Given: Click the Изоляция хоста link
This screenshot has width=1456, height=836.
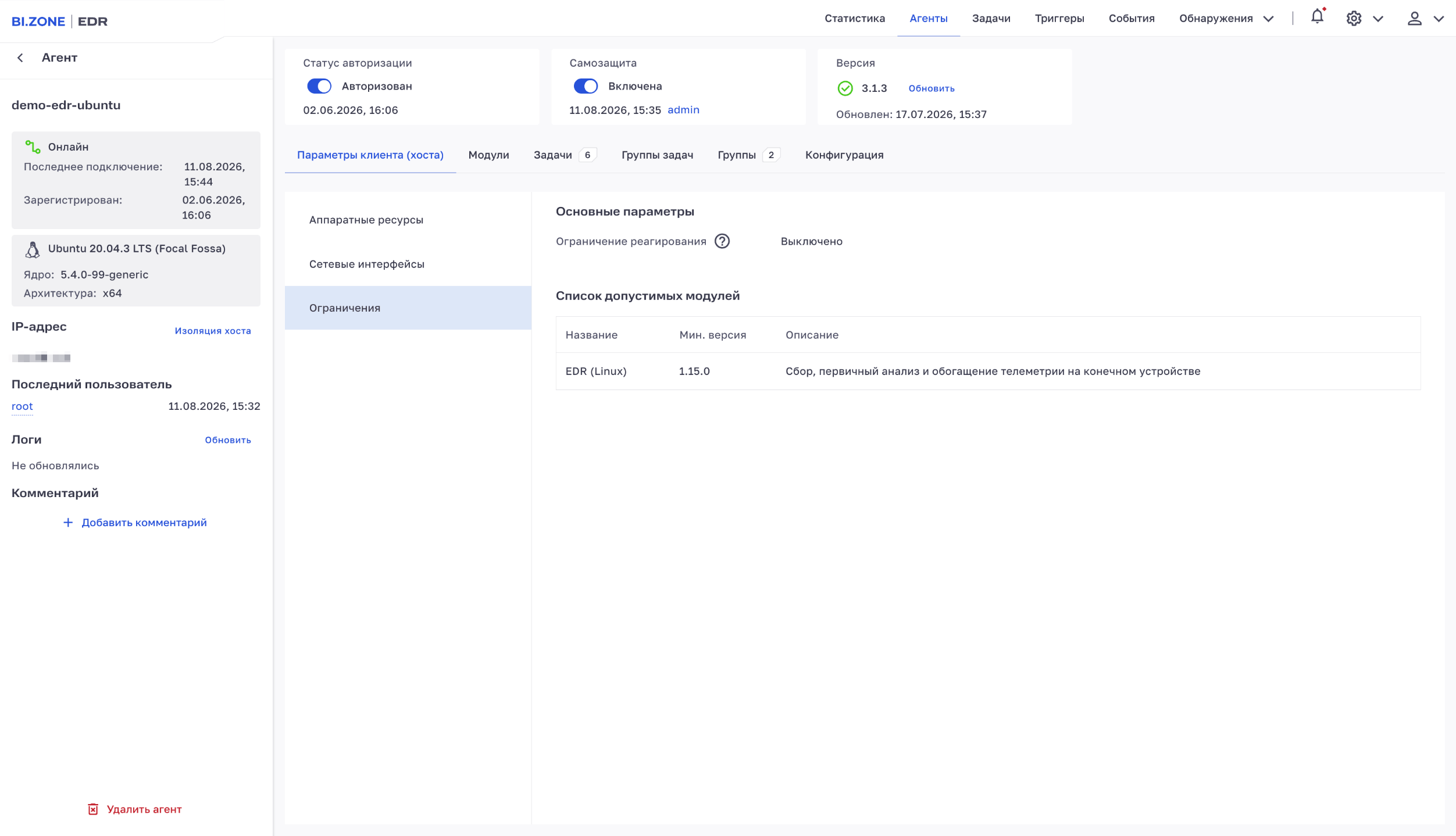Looking at the screenshot, I should coord(213,331).
